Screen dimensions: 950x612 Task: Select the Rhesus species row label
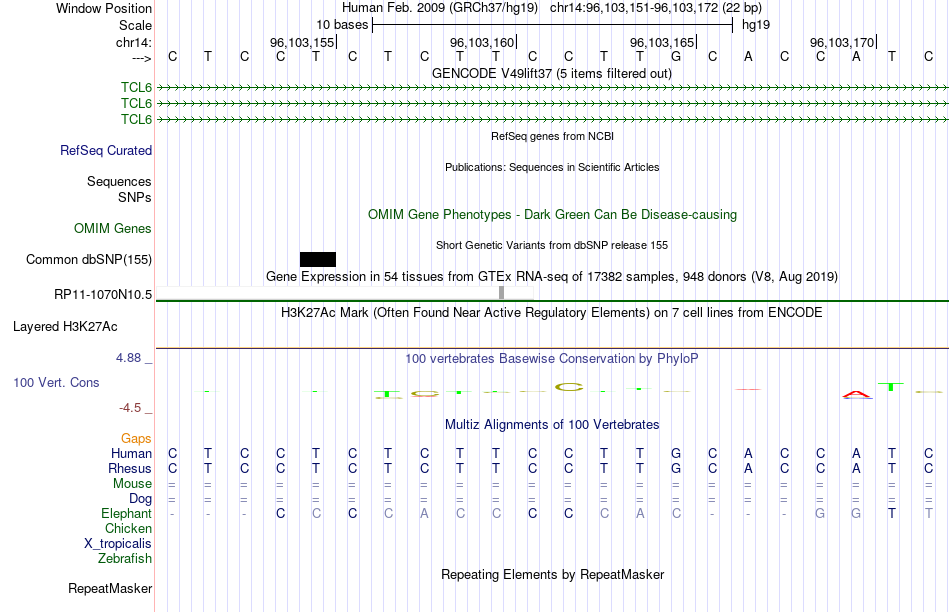130,468
